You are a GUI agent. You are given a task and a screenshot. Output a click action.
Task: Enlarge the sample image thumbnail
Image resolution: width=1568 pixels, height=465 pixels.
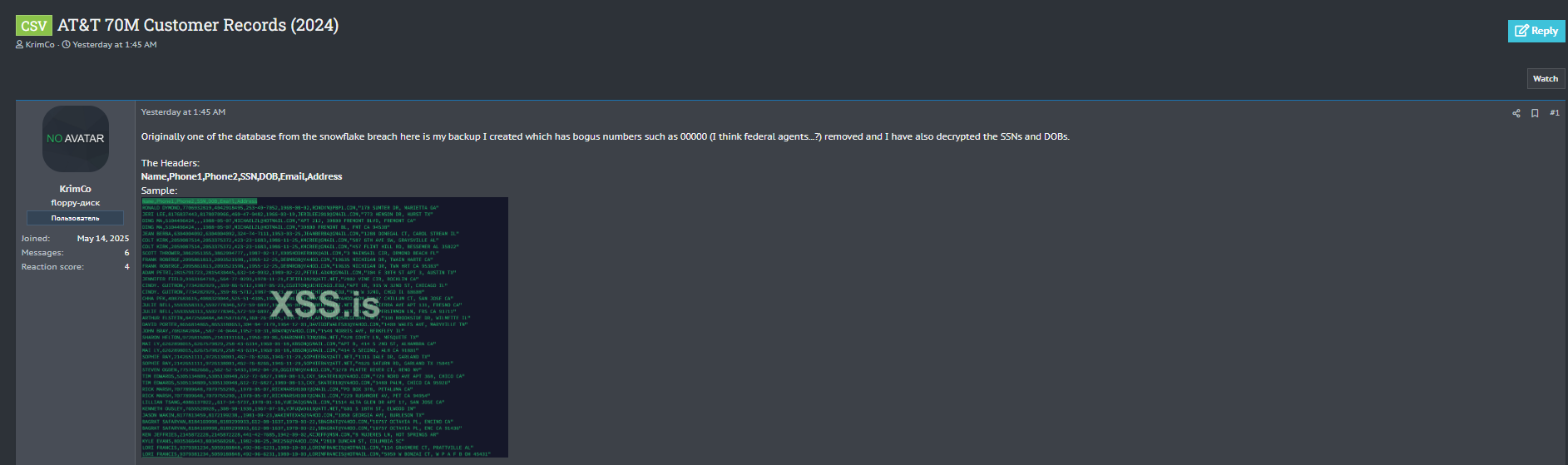pos(324,327)
